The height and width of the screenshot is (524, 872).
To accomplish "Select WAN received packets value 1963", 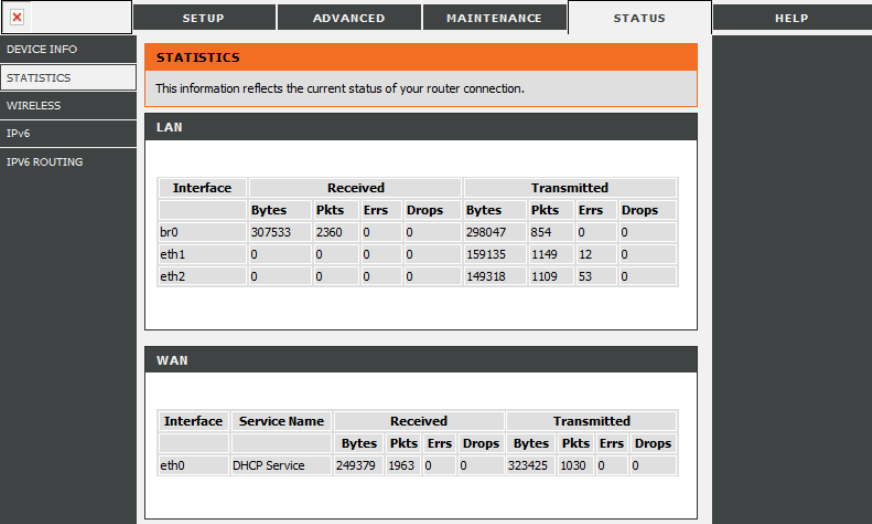I will click(x=403, y=466).
